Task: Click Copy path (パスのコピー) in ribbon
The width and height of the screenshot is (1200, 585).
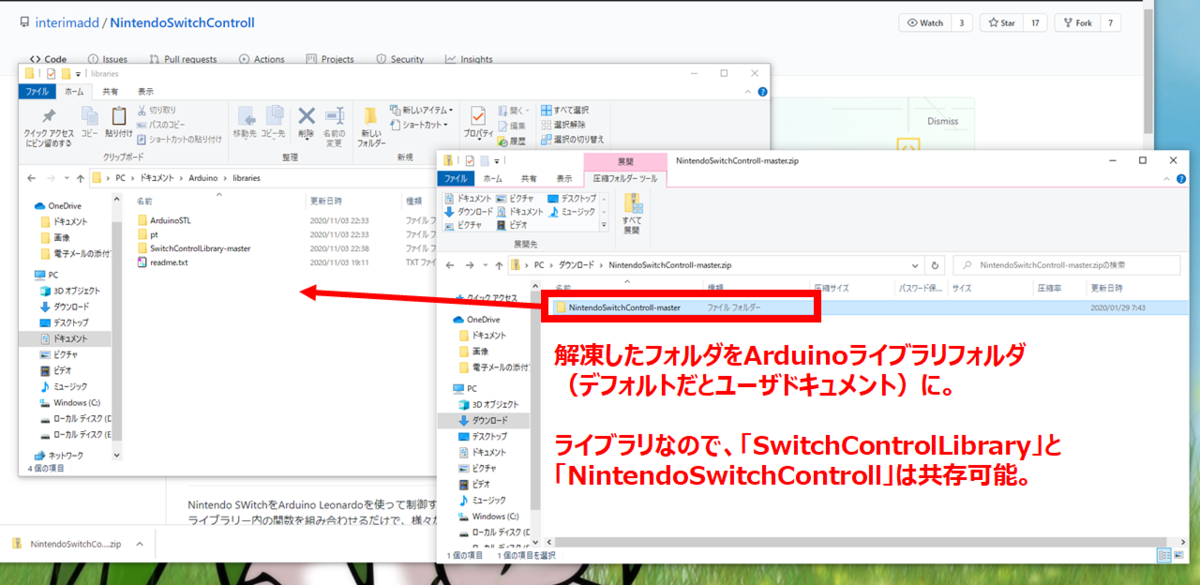Action: point(161,125)
